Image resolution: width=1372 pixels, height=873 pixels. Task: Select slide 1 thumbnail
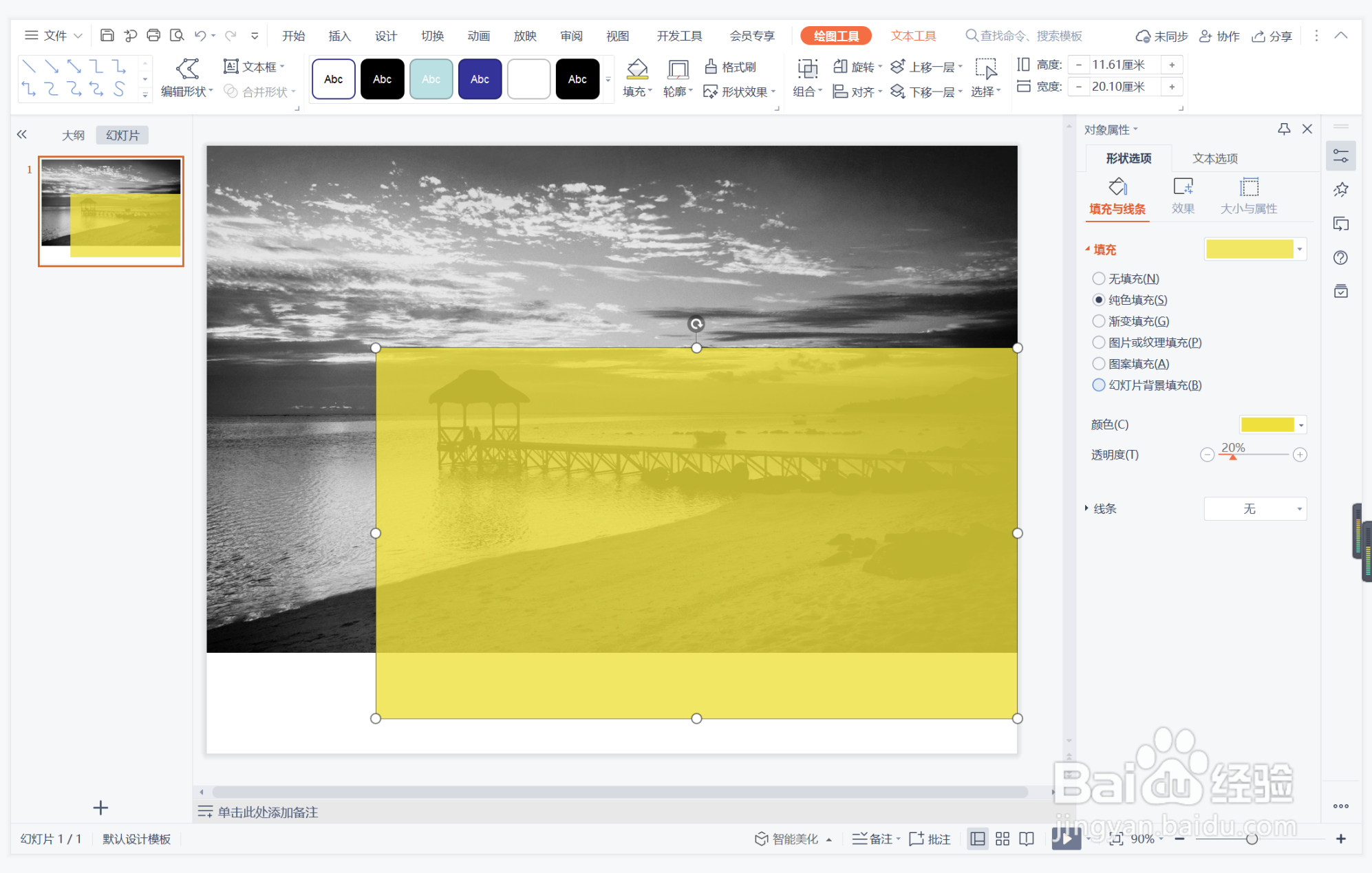coord(111,211)
